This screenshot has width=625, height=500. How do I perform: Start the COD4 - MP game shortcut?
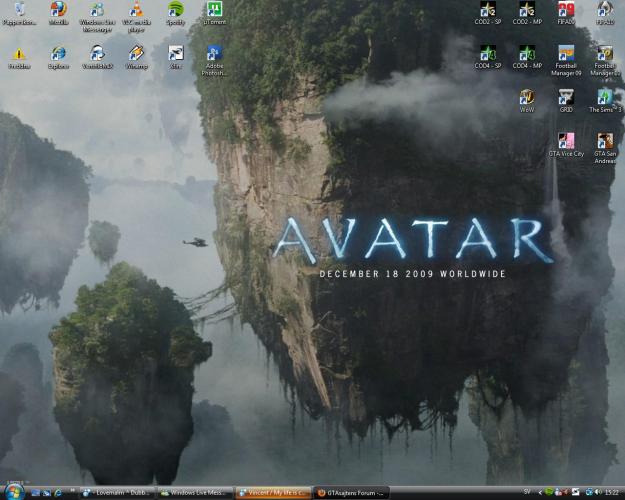(527, 57)
